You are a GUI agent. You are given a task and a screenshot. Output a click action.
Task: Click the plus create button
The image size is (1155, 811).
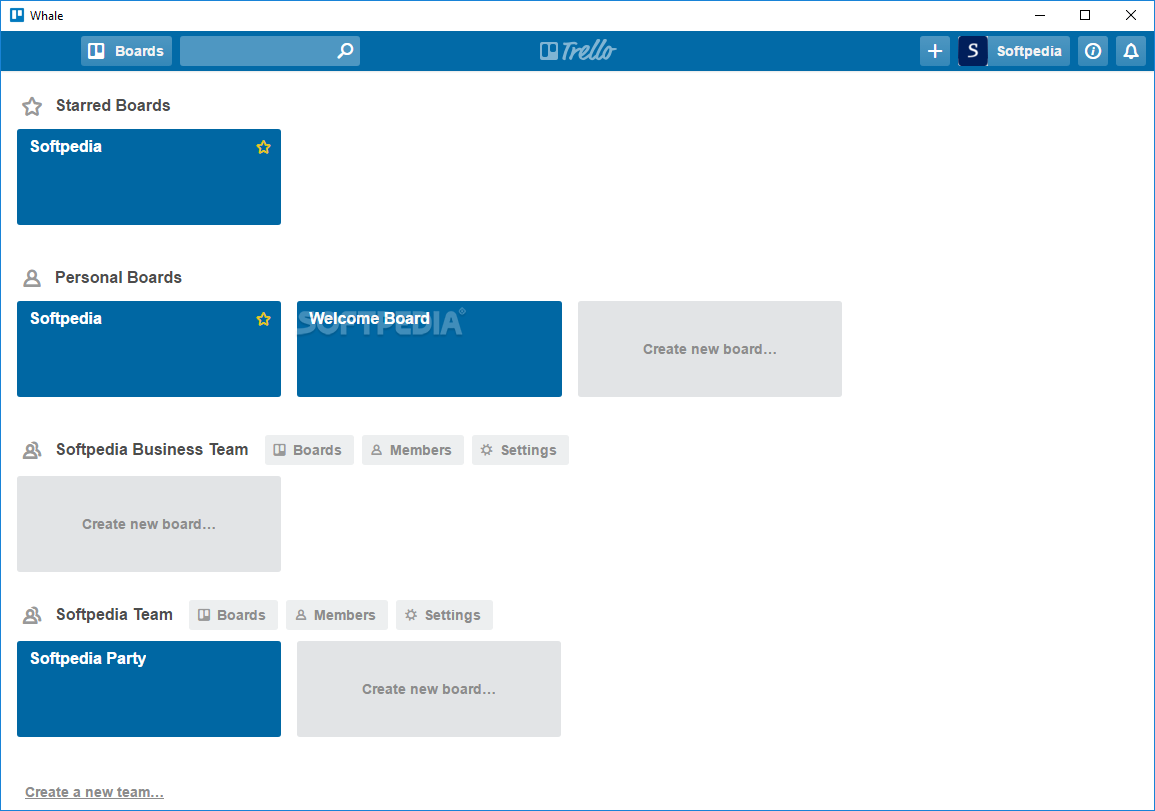(x=935, y=51)
